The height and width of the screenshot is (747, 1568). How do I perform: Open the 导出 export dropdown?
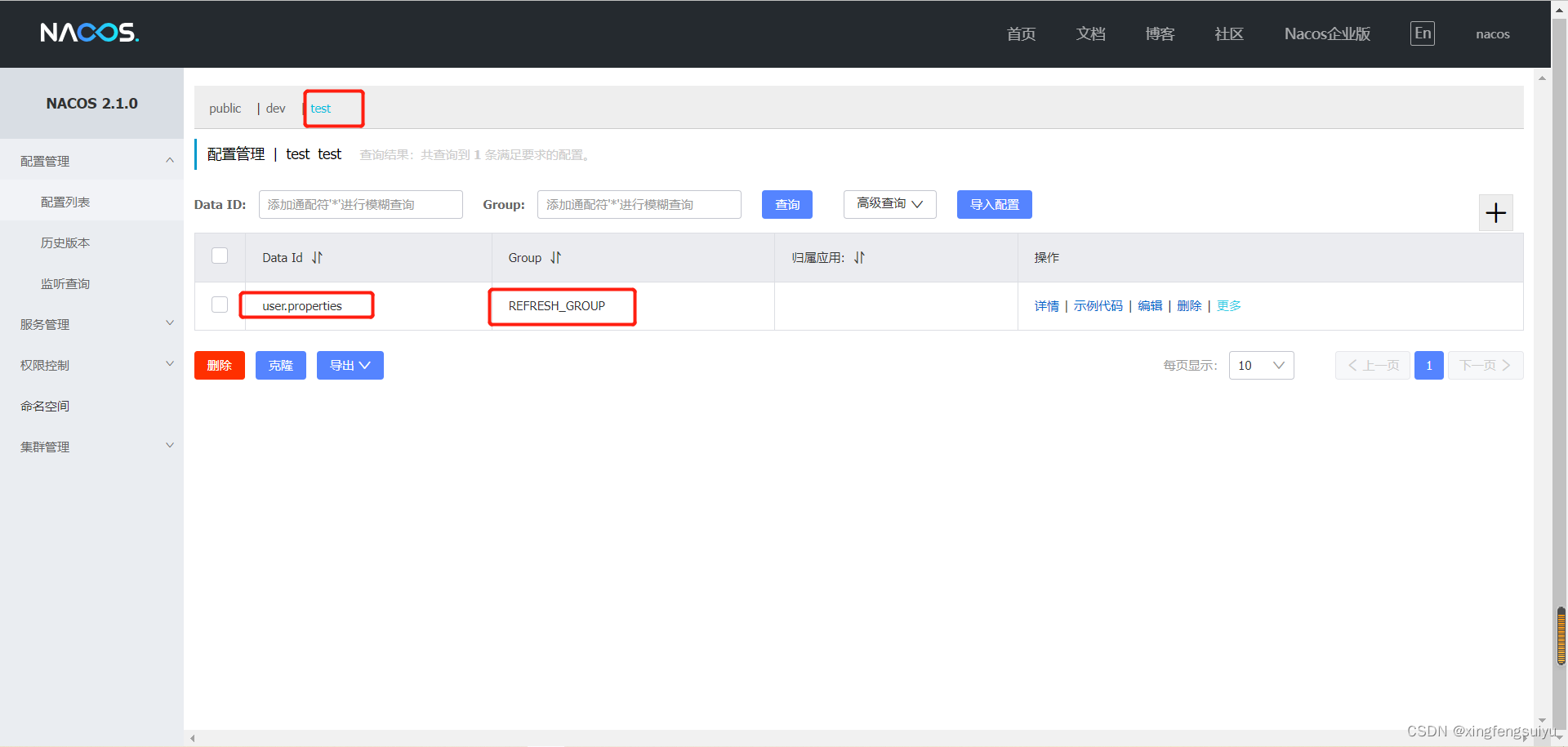tap(350, 365)
